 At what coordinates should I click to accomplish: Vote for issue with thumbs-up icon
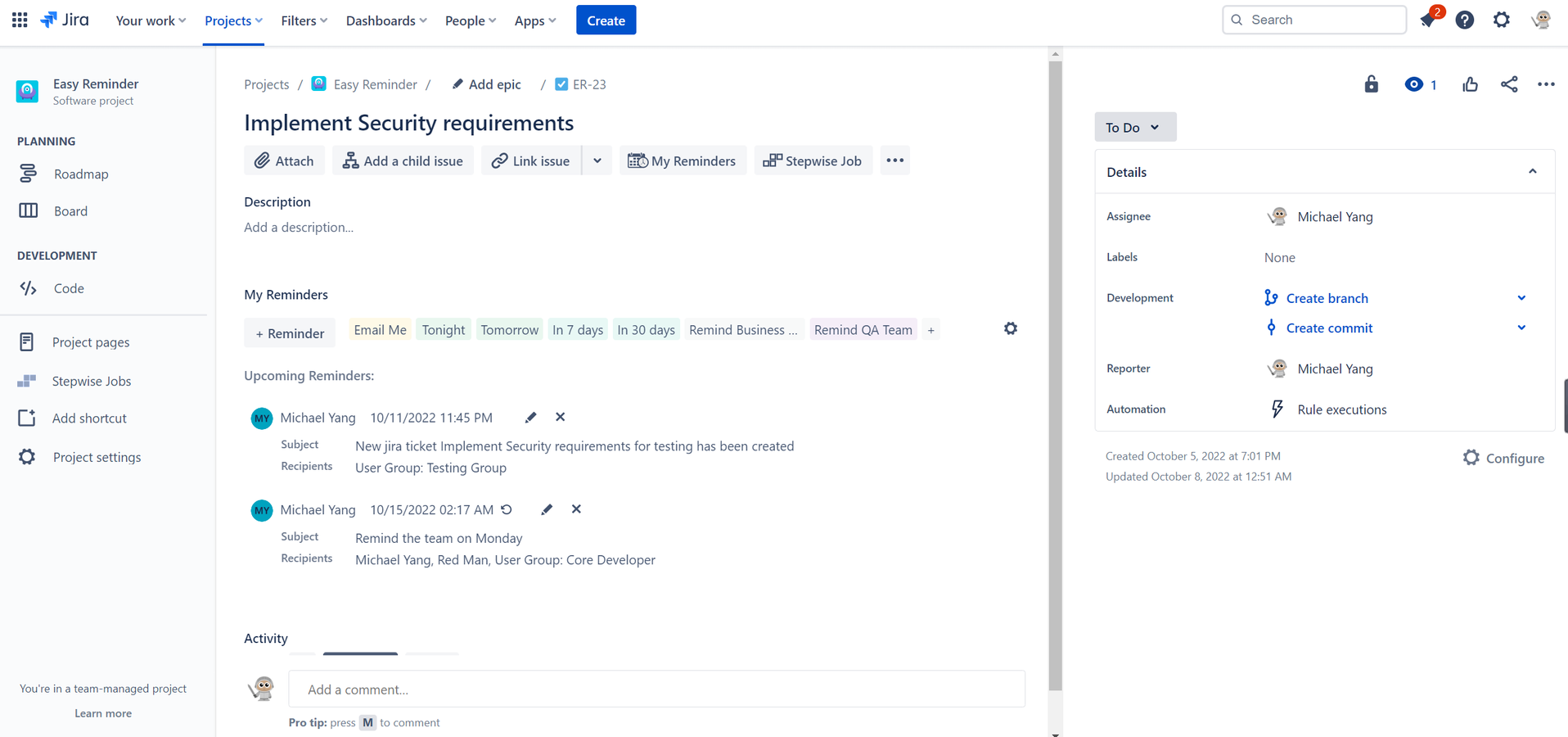pyautogui.click(x=1470, y=84)
